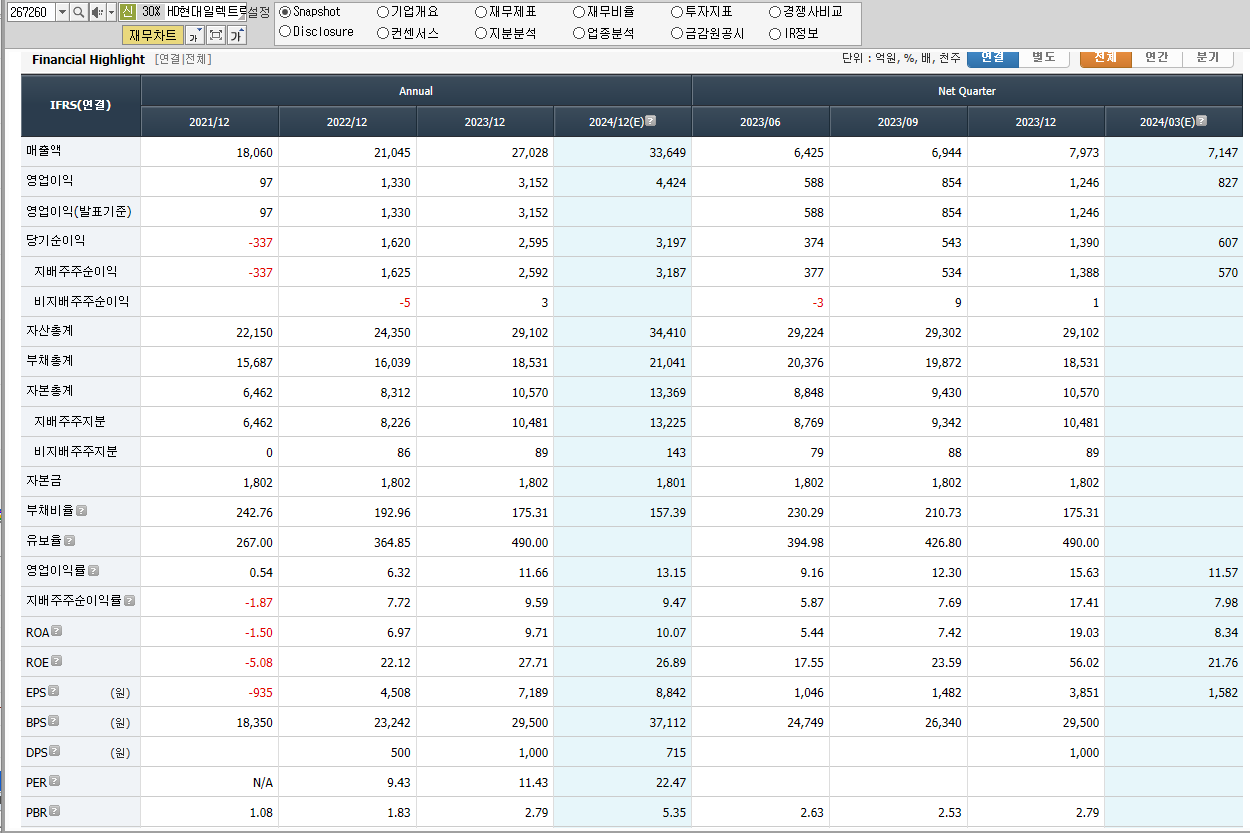1250x833 pixels.
Task: Select the 컨센서스 radio button
Action: tap(383, 33)
